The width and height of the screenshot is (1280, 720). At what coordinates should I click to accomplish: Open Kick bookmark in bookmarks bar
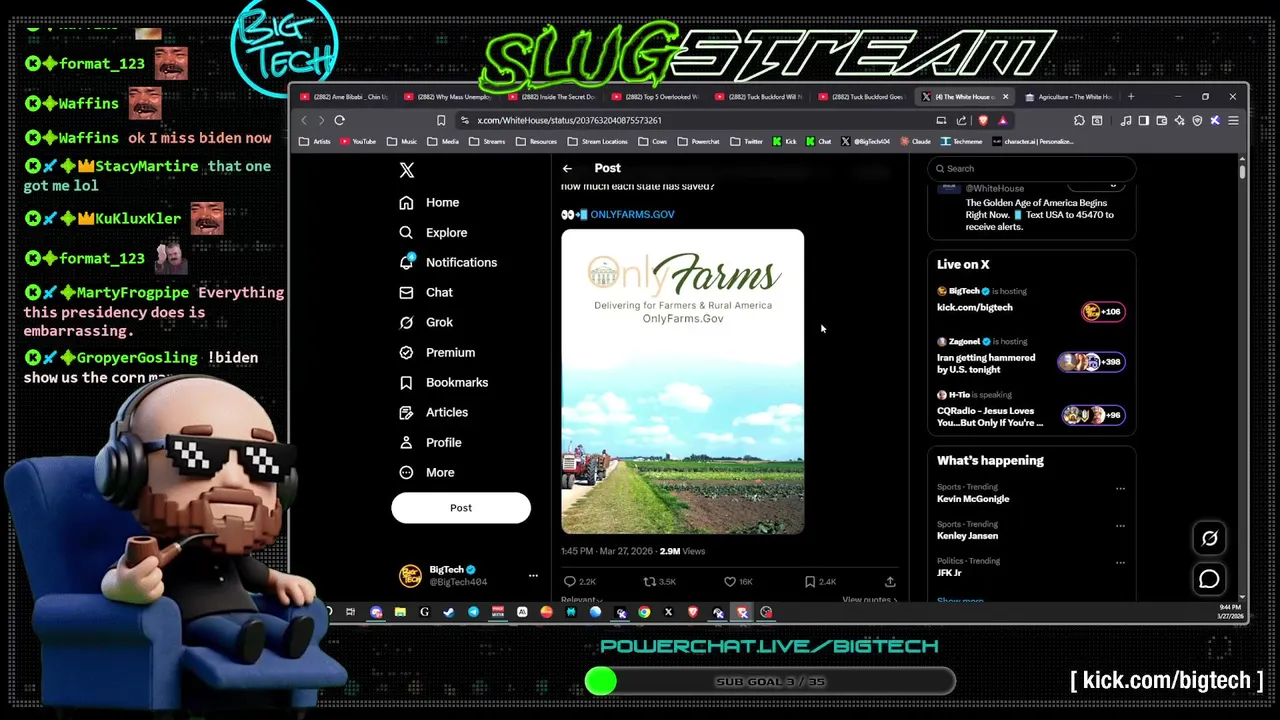784,142
